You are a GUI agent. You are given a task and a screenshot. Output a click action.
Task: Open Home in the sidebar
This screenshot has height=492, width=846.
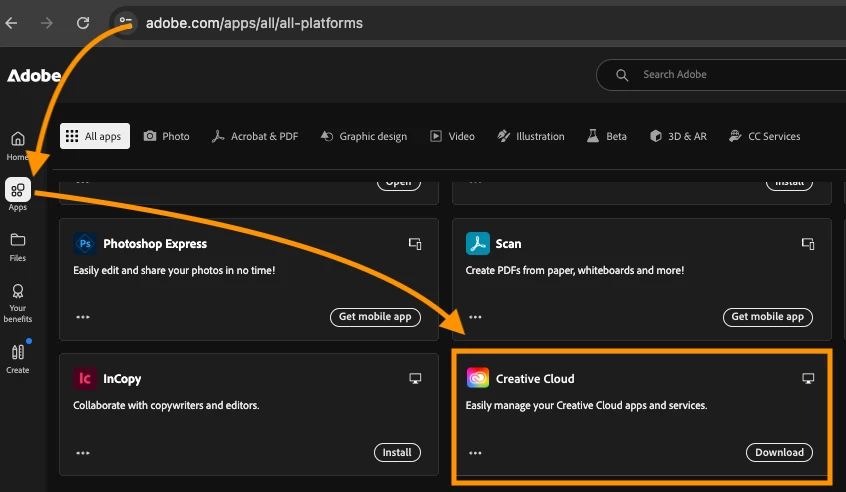point(17,146)
